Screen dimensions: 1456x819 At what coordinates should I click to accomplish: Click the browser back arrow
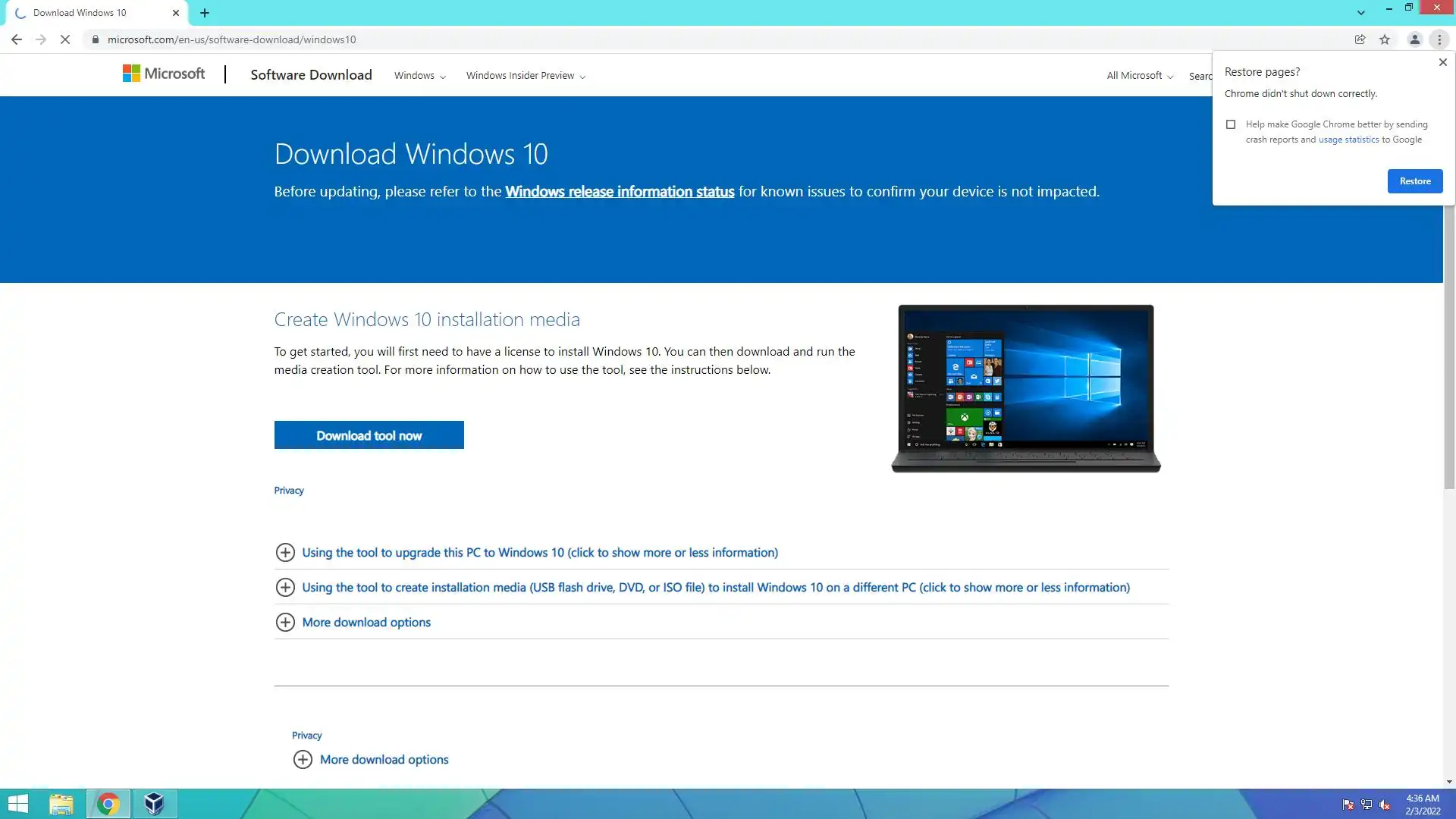pyautogui.click(x=16, y=39)
